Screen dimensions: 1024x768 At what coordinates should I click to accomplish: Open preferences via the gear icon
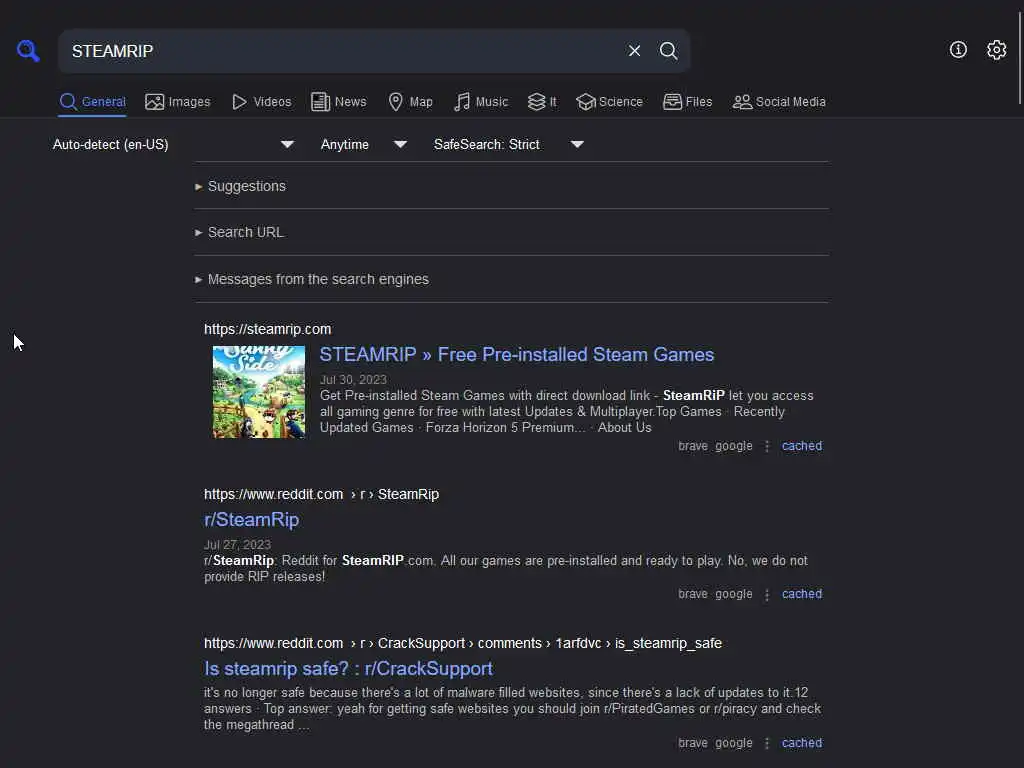[997, 50]
